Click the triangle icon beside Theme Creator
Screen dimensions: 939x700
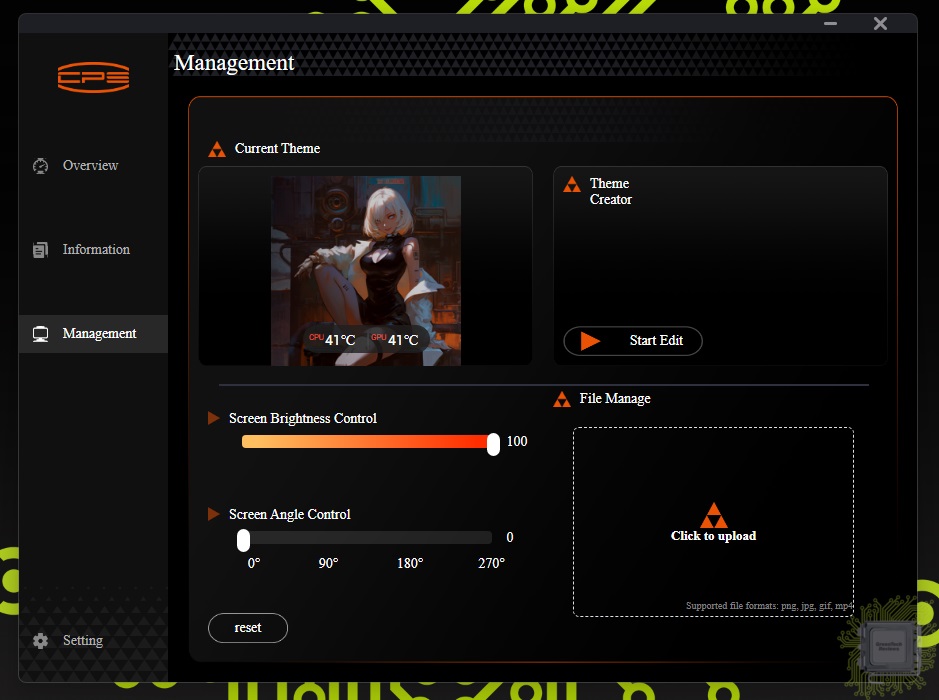coord(572,184)
